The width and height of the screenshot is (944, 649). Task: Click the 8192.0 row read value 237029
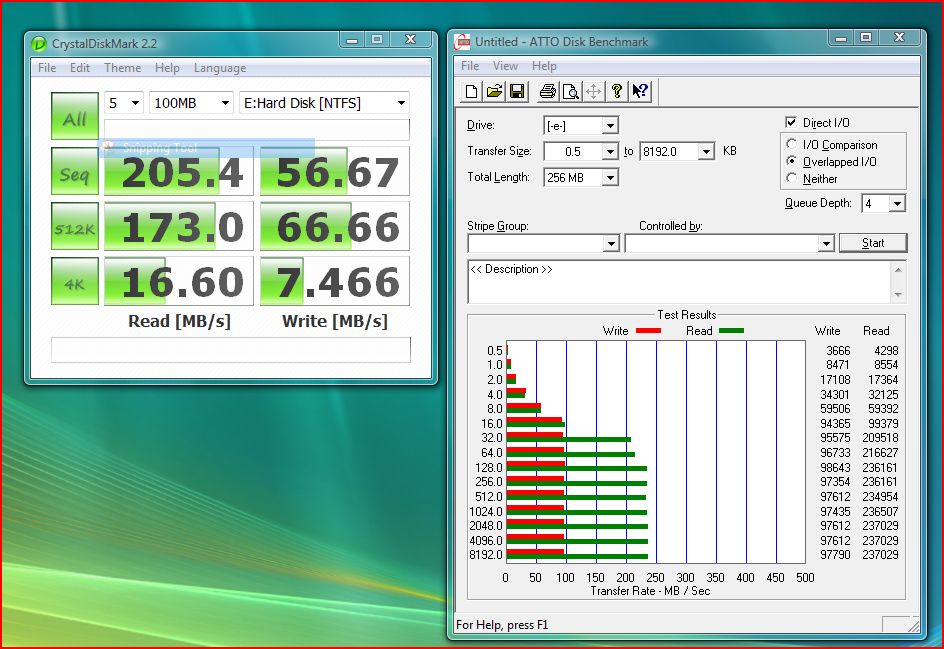[x=880, y=554]
